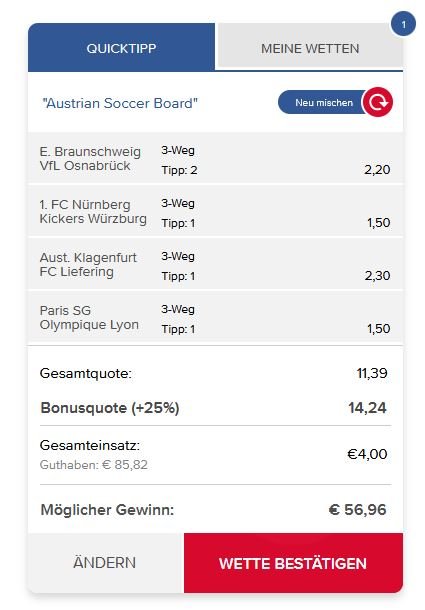
Task: Open the Meine Wetten tab
Action: coord(310,47)
